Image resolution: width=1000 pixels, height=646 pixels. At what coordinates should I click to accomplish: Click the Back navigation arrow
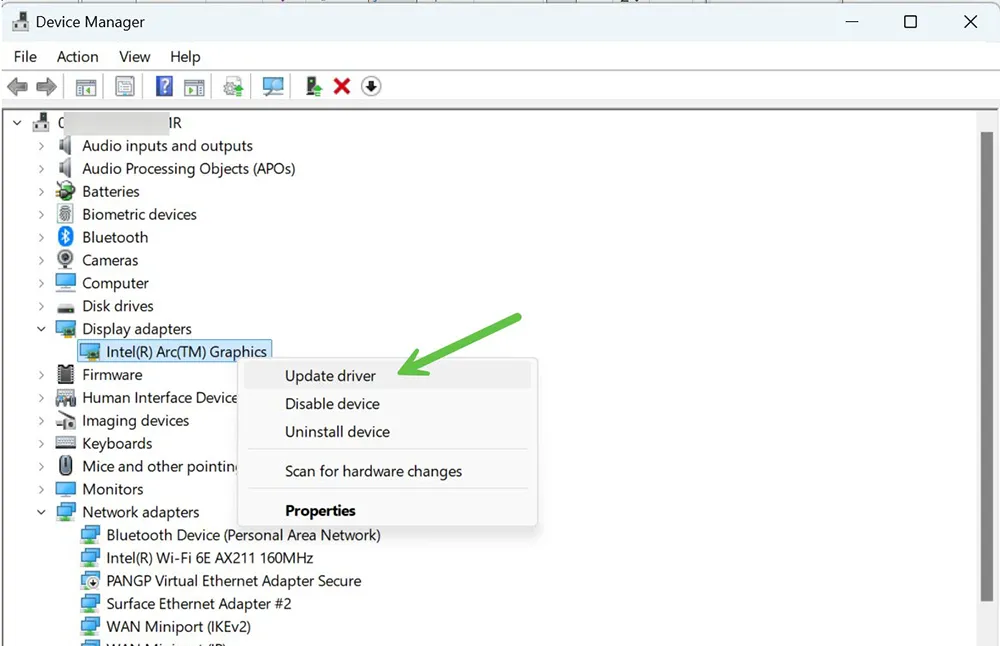tap(17, 86)
